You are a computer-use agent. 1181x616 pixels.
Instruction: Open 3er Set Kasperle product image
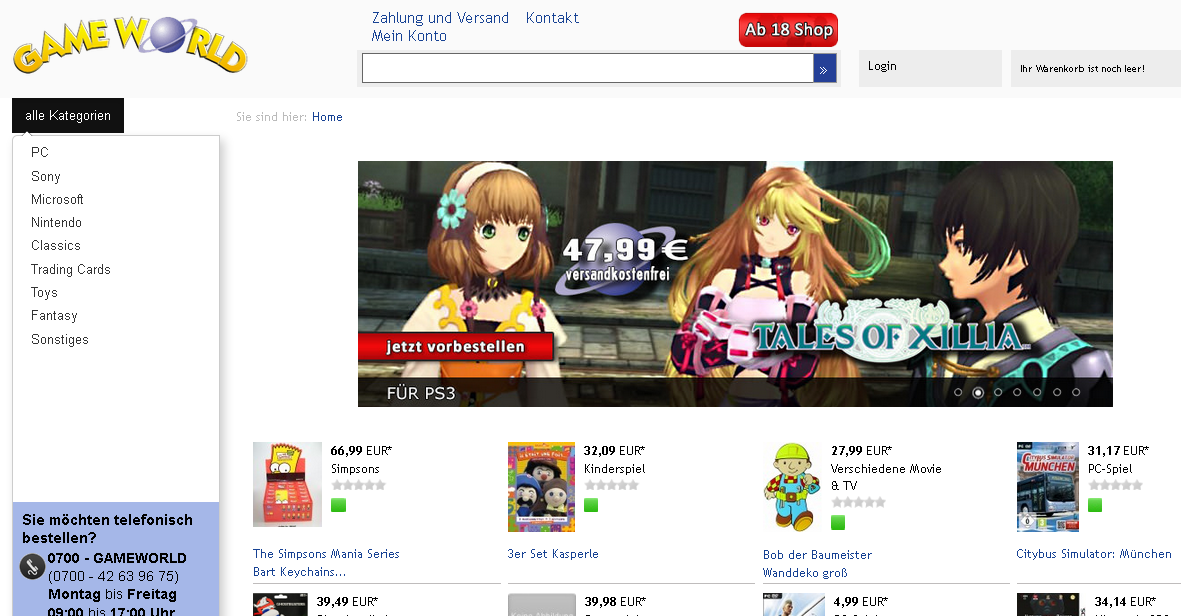coord(541,486)
